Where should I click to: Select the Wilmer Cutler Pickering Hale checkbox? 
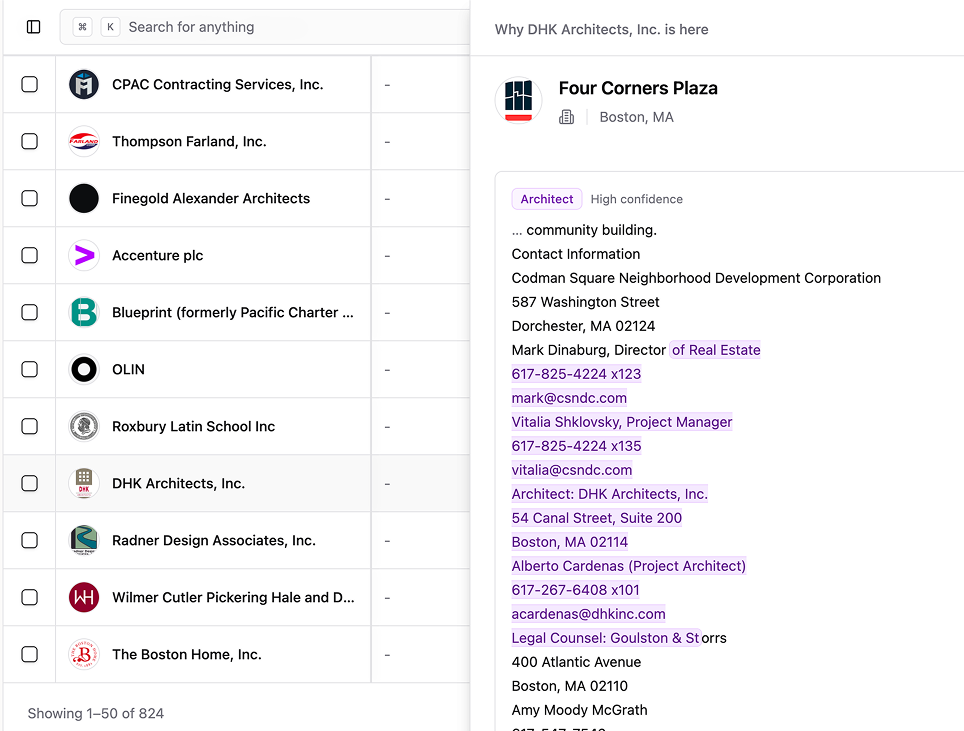coord(30,598)
